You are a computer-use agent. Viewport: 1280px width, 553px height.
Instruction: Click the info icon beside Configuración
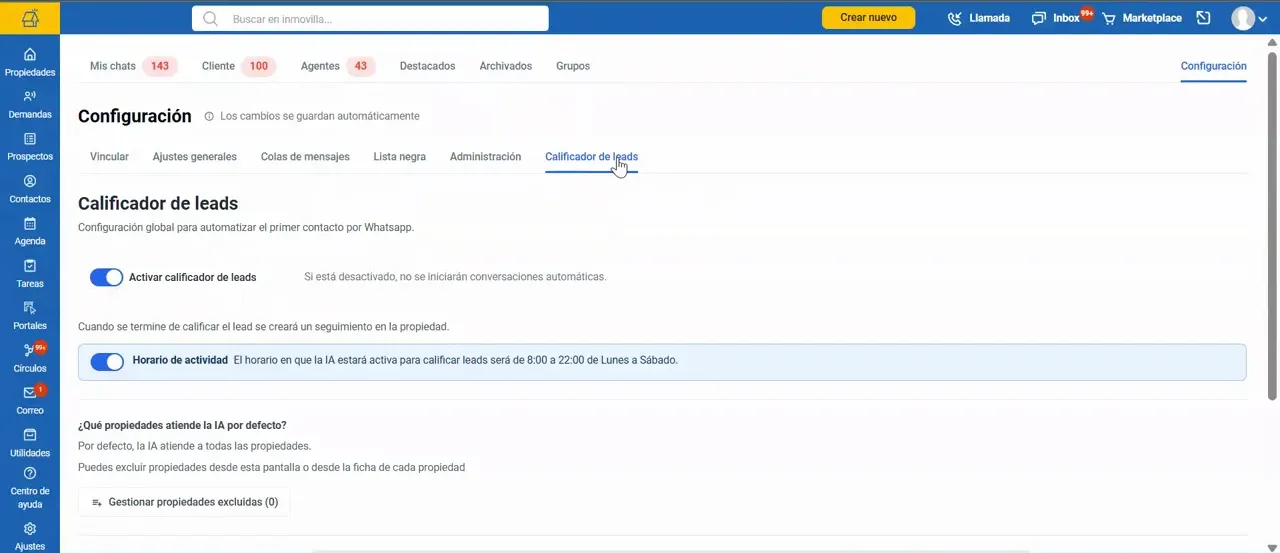tap(209, 116)
